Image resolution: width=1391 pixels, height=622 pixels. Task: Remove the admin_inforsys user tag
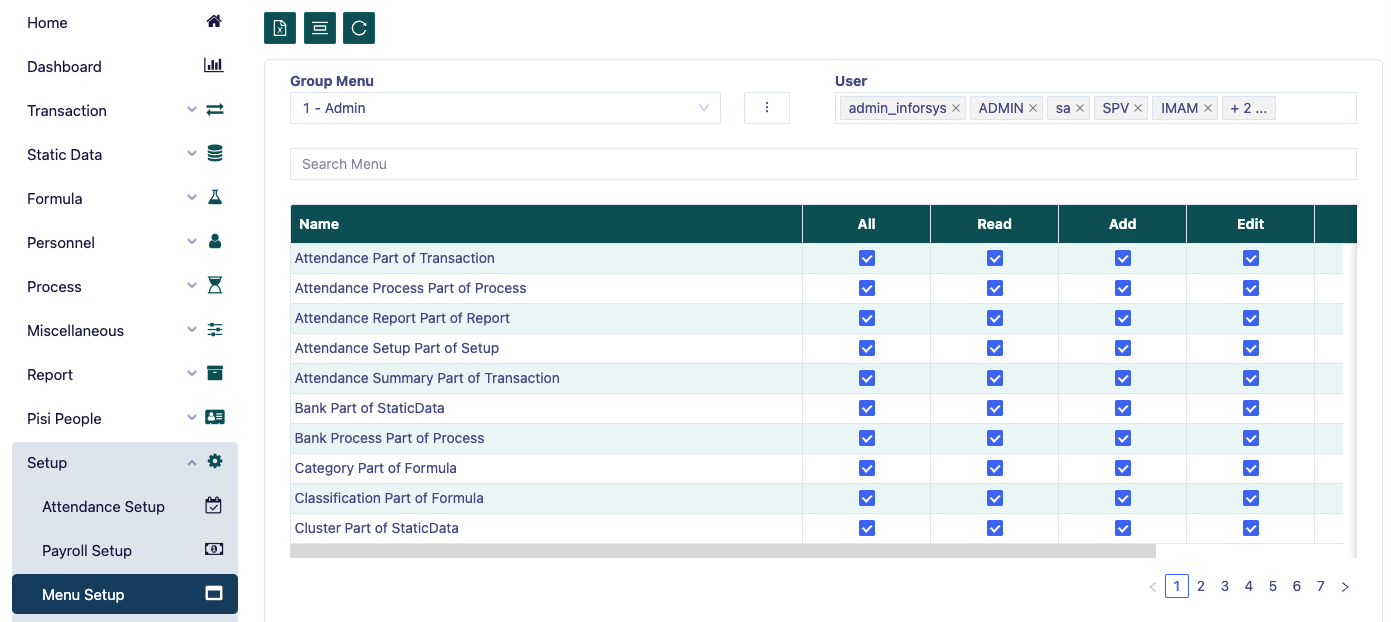pyautogui.click(x=956, y=108)
